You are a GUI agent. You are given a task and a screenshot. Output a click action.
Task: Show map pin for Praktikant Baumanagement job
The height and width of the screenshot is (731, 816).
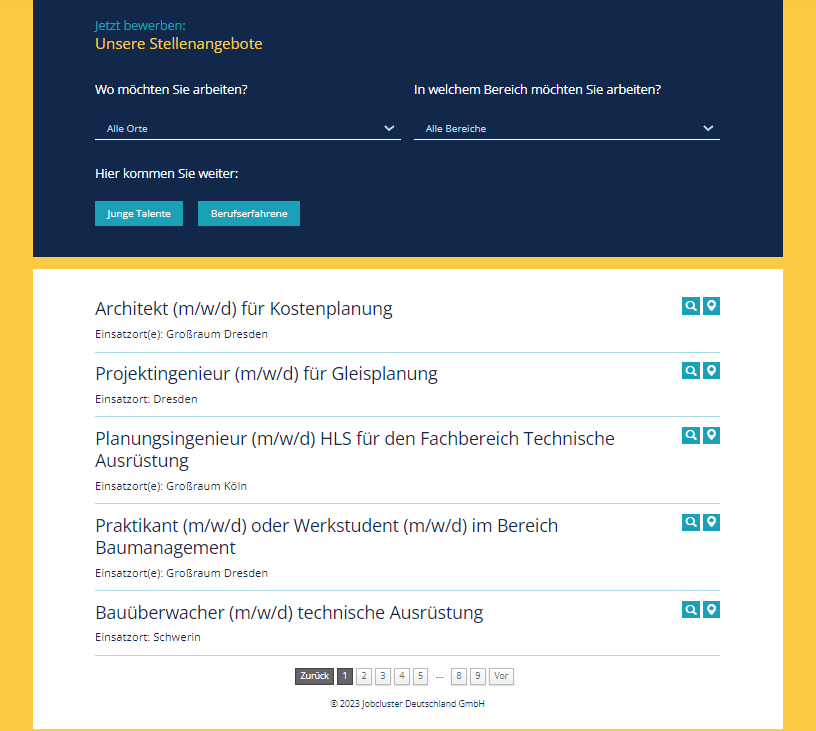(711, 522)
